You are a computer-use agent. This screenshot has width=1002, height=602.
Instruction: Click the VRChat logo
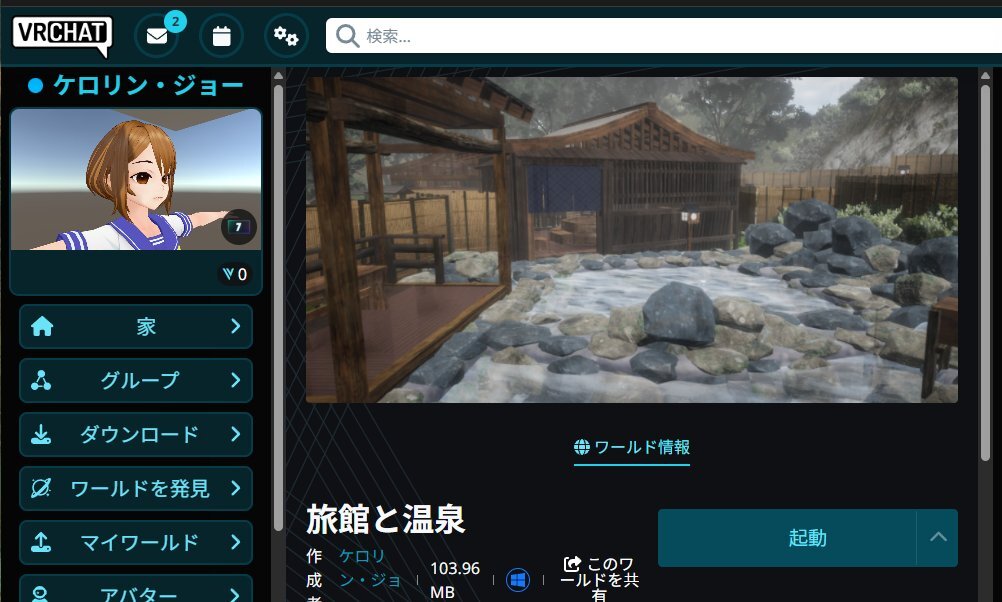click(62, 35)
